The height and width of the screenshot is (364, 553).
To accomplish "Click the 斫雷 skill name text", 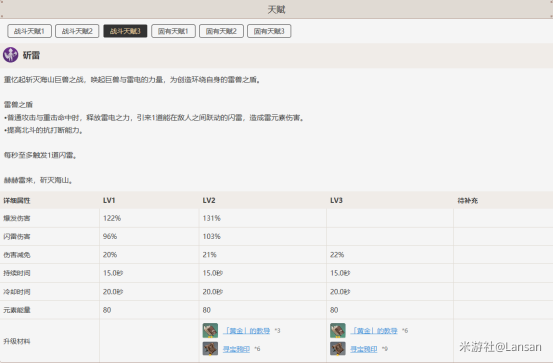I will click(x=31, y=55).
